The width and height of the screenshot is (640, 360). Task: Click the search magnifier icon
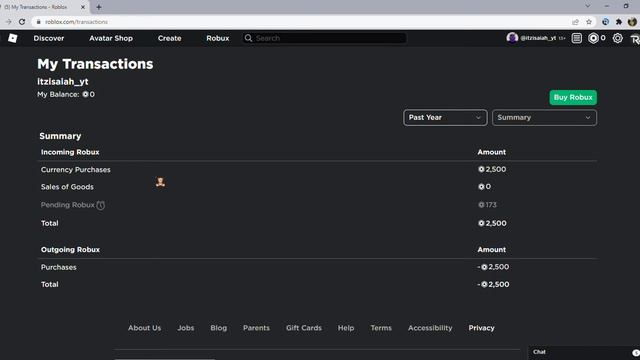click(248, 38)
